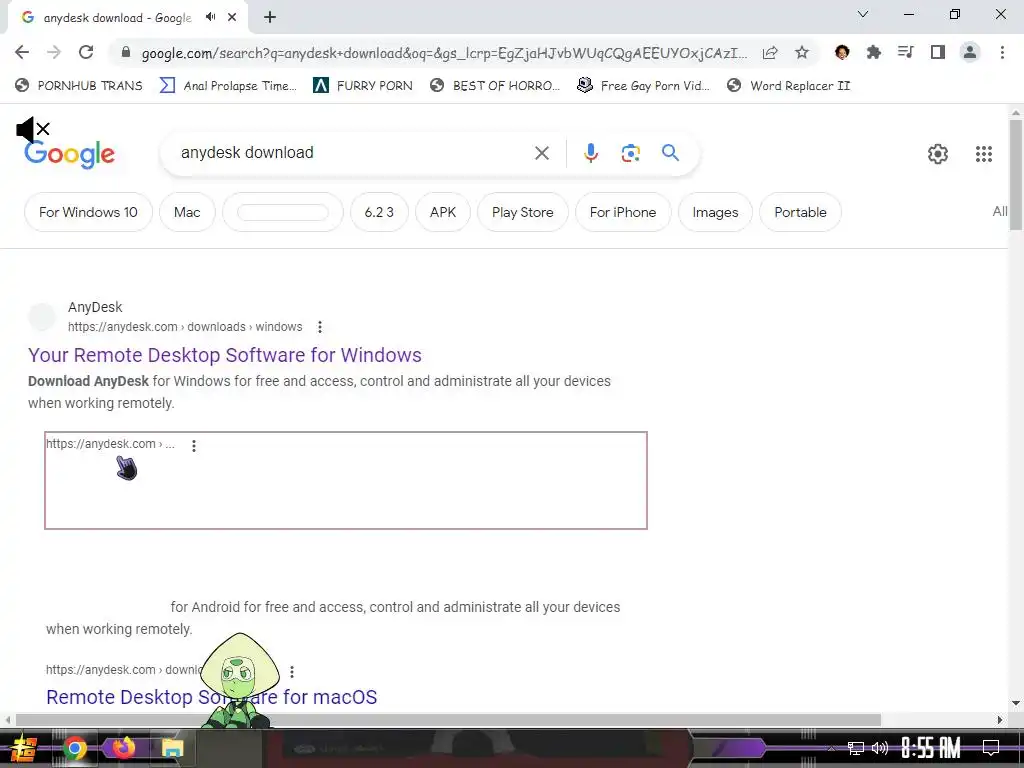Click into the anydesk download search box

(x=353, y=153)
